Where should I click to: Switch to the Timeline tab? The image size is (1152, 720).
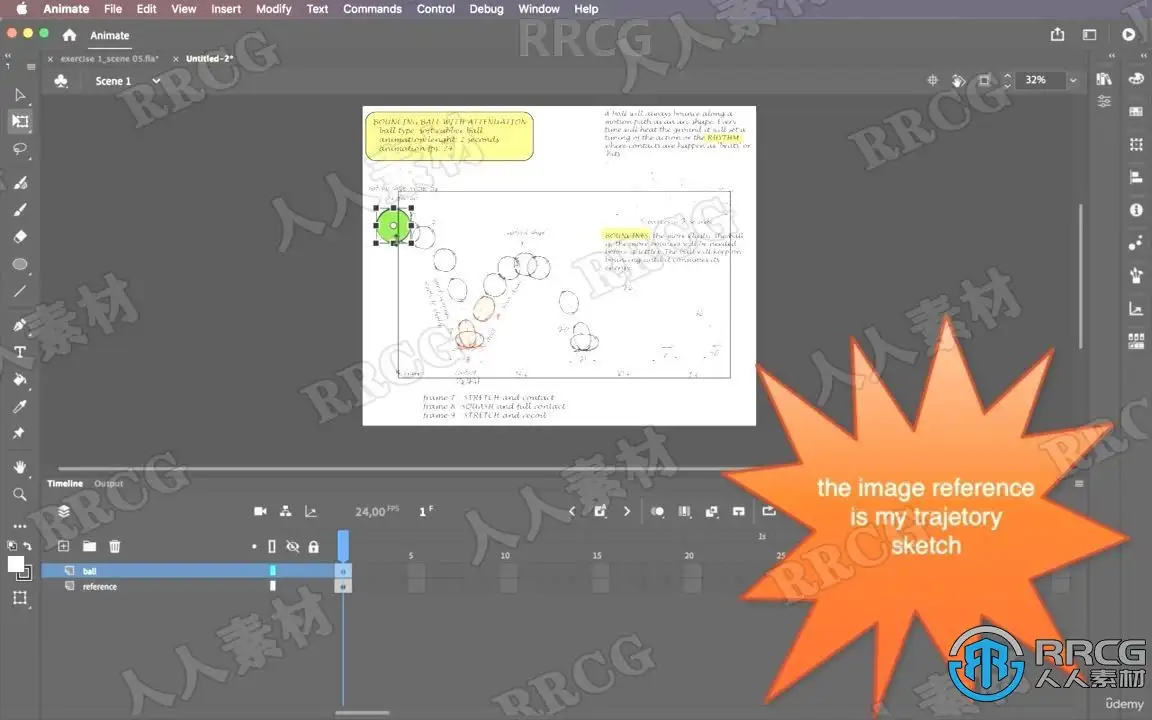coord(65,483)
